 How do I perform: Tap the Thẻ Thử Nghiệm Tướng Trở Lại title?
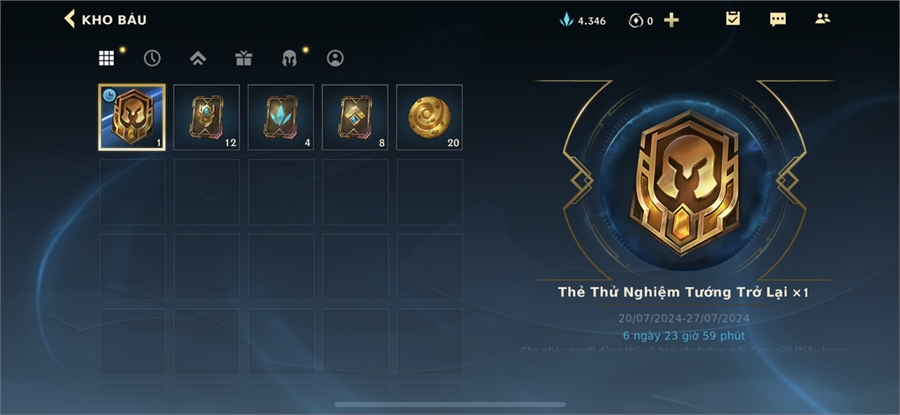coord(673,292)
